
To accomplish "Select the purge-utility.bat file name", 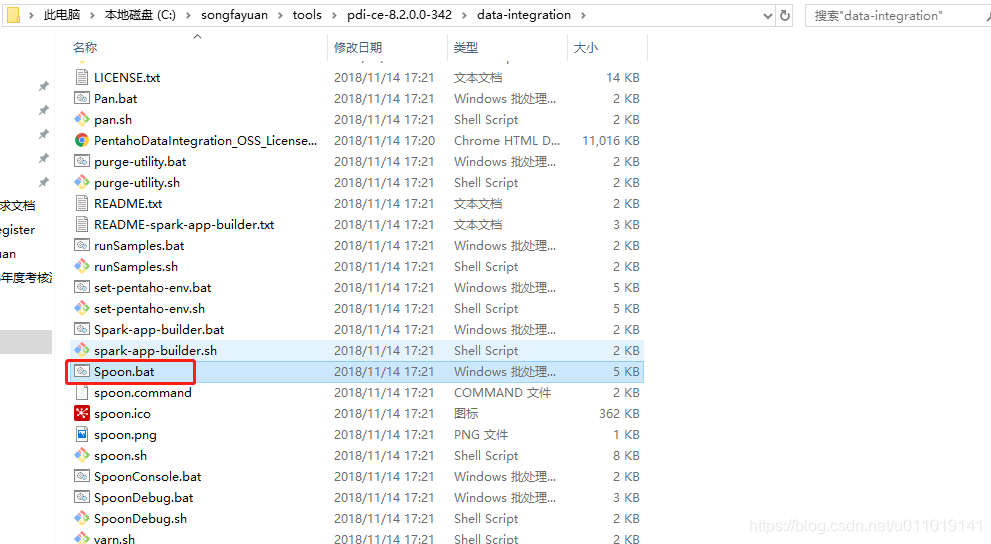I will [140, 162].
